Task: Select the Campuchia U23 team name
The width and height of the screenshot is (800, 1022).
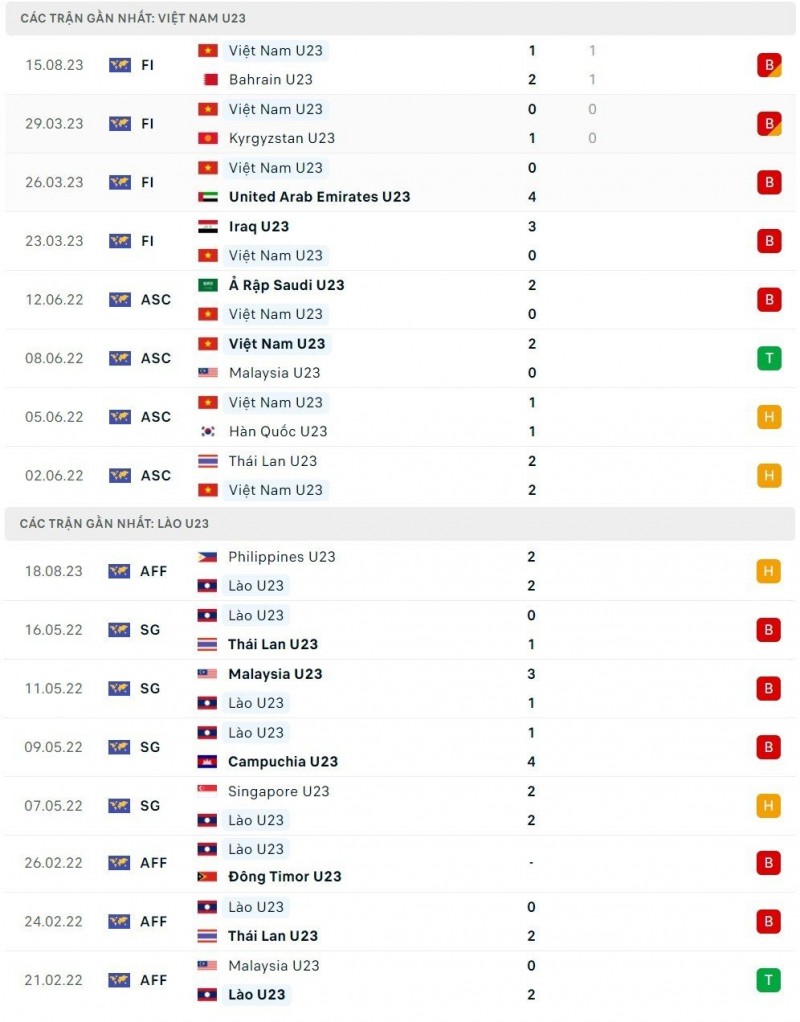Action: (x=283, y=761)
